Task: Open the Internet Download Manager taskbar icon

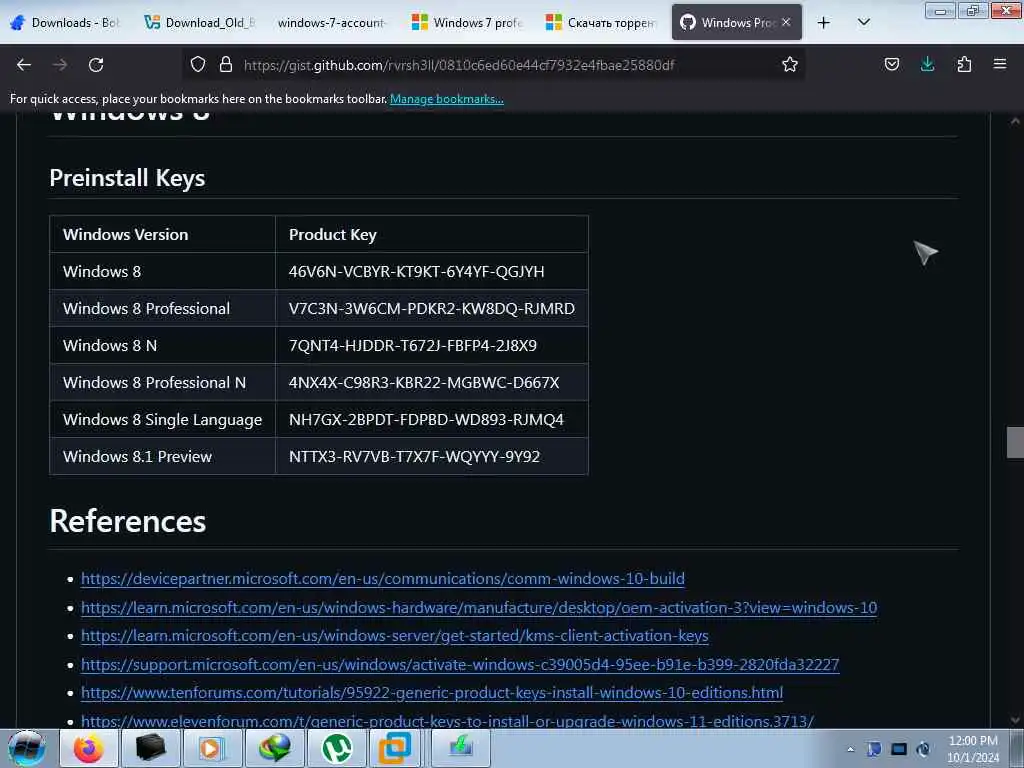Action: coord(274,748)
